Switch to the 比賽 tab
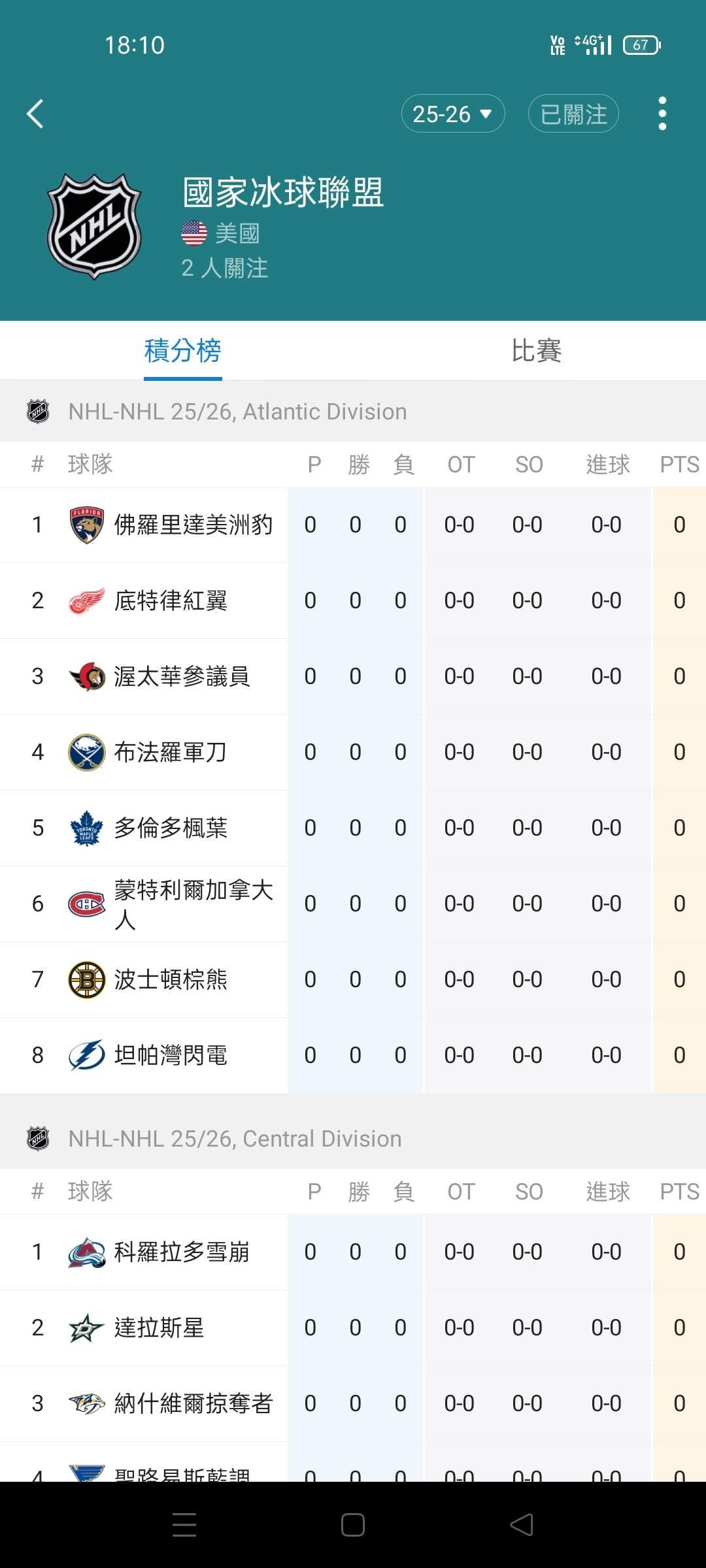Image resolution: width=706 pixels, height=1568 pixels. click(536, 351)
